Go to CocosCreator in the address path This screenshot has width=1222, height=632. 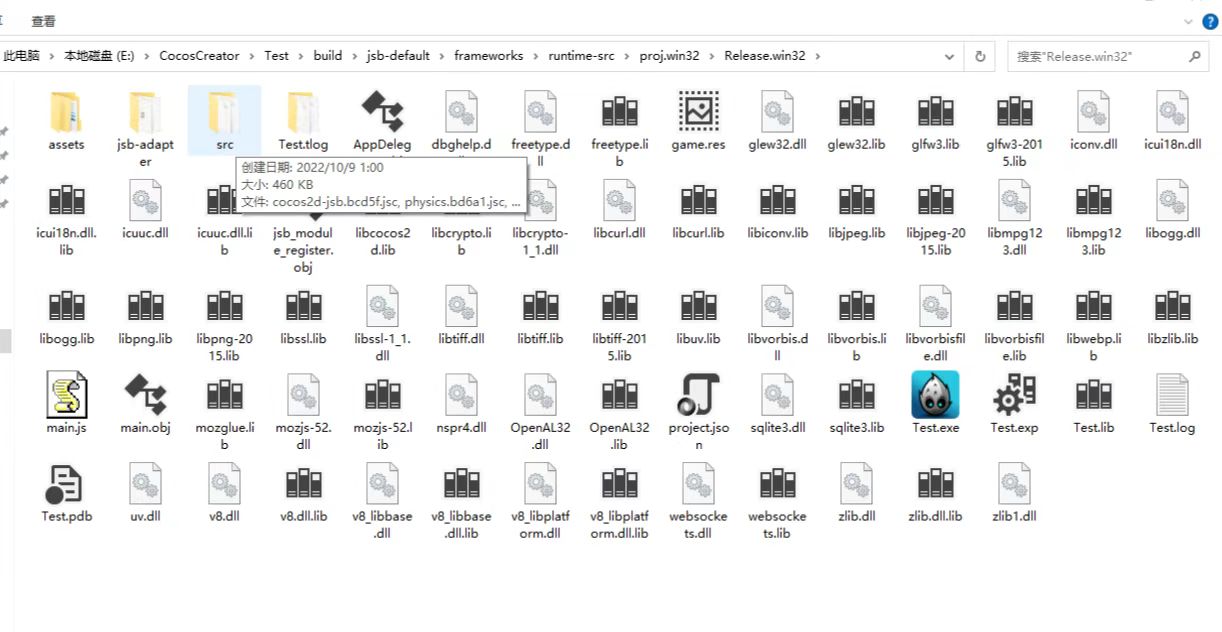point(199,56)
